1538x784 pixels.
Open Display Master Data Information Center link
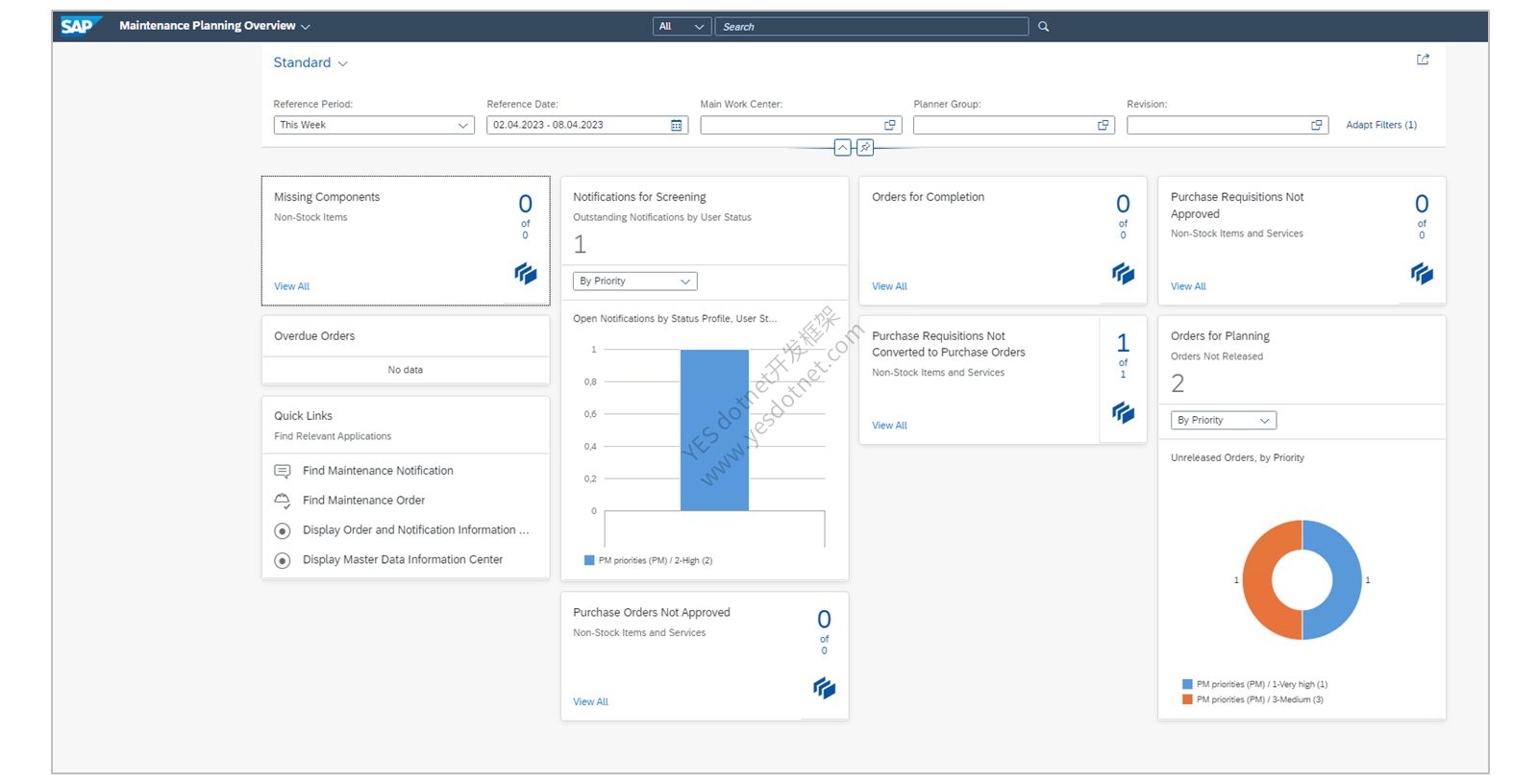coord(403,560)
